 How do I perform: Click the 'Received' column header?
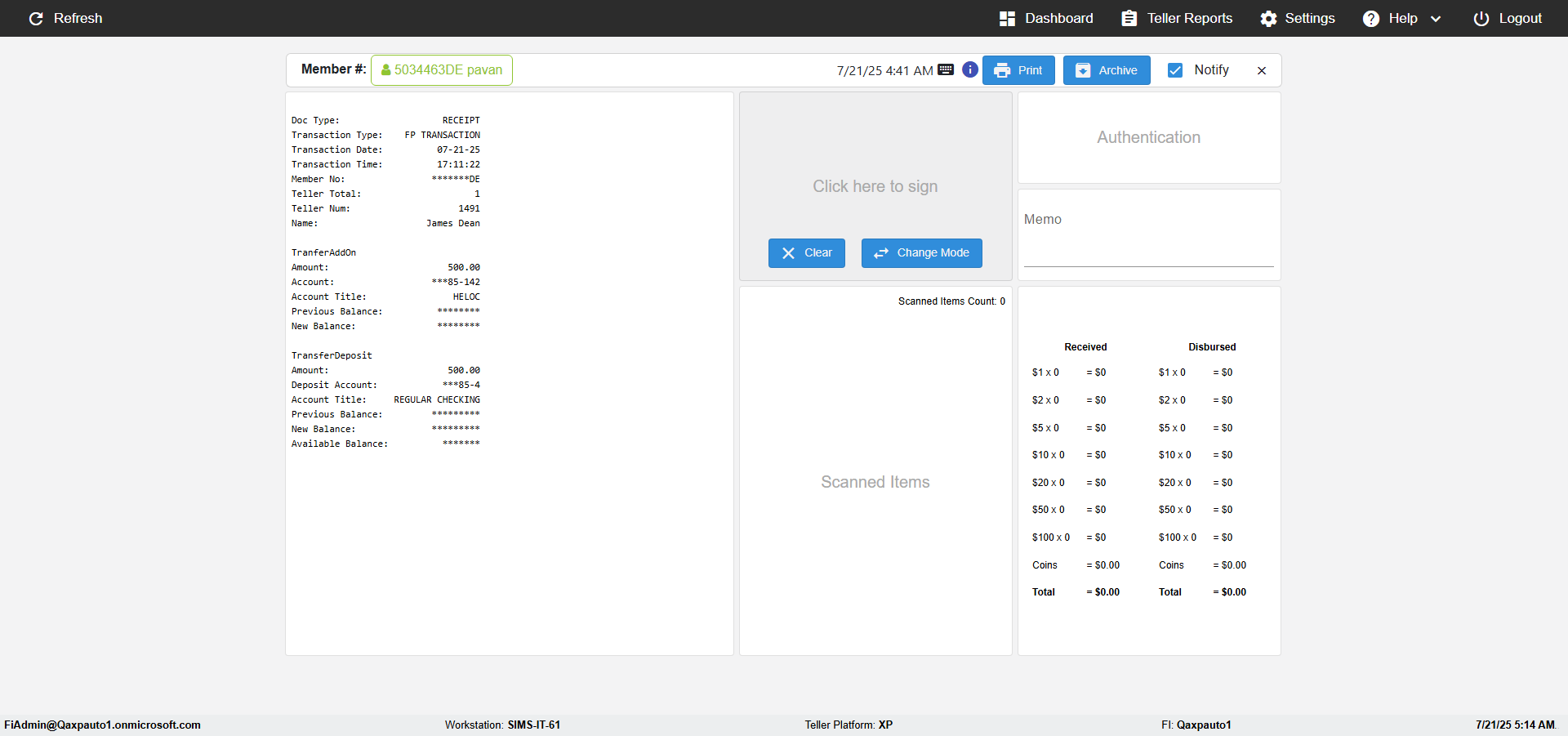[x=1085, y=347]
